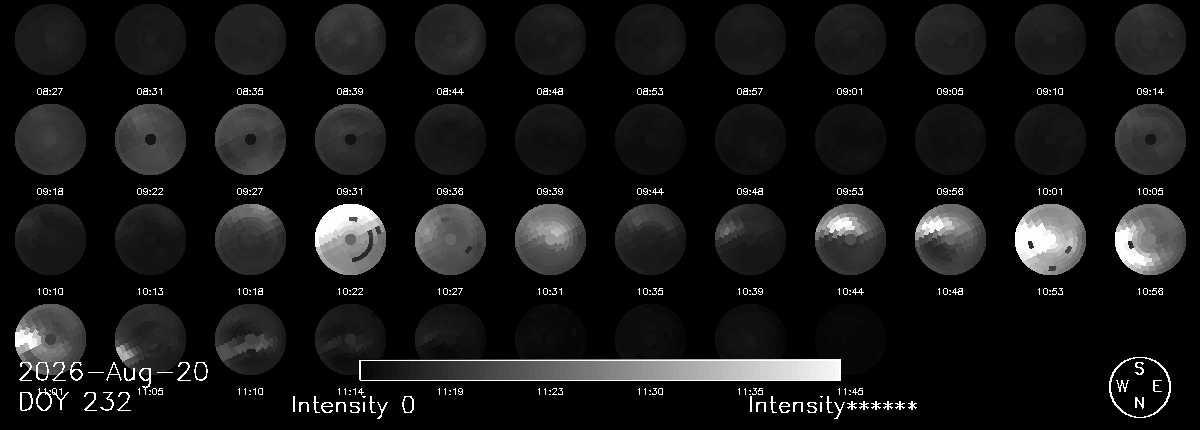Choose the 09:22 sky image
The width and height of the screenshot is (1200, 430).
pos(150,139)
